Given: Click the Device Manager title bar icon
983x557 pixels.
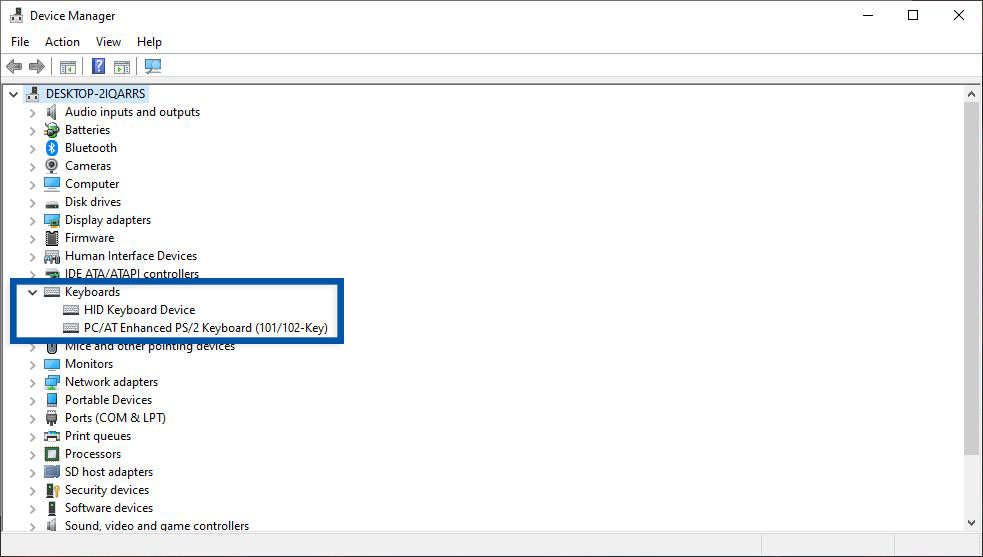Looking at the screenshot, I should [x=16, y=16].
